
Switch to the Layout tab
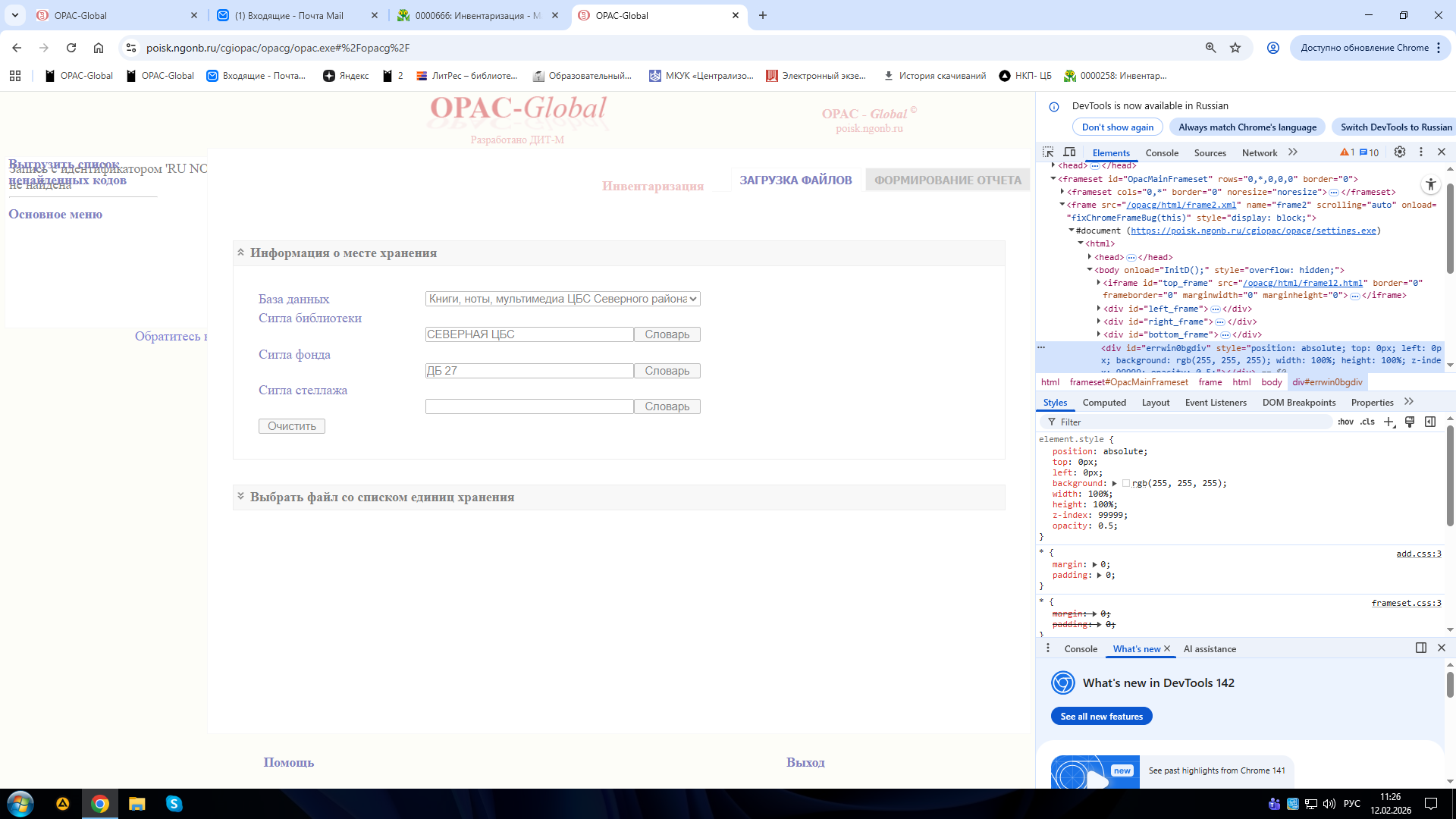click(1156, 403)
